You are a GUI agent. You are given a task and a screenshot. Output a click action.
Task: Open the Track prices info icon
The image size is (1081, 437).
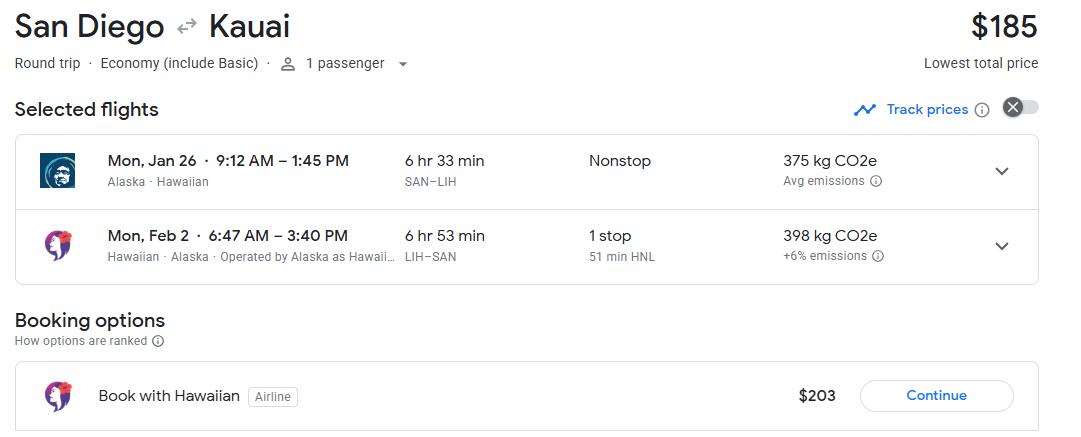[982, 110]
